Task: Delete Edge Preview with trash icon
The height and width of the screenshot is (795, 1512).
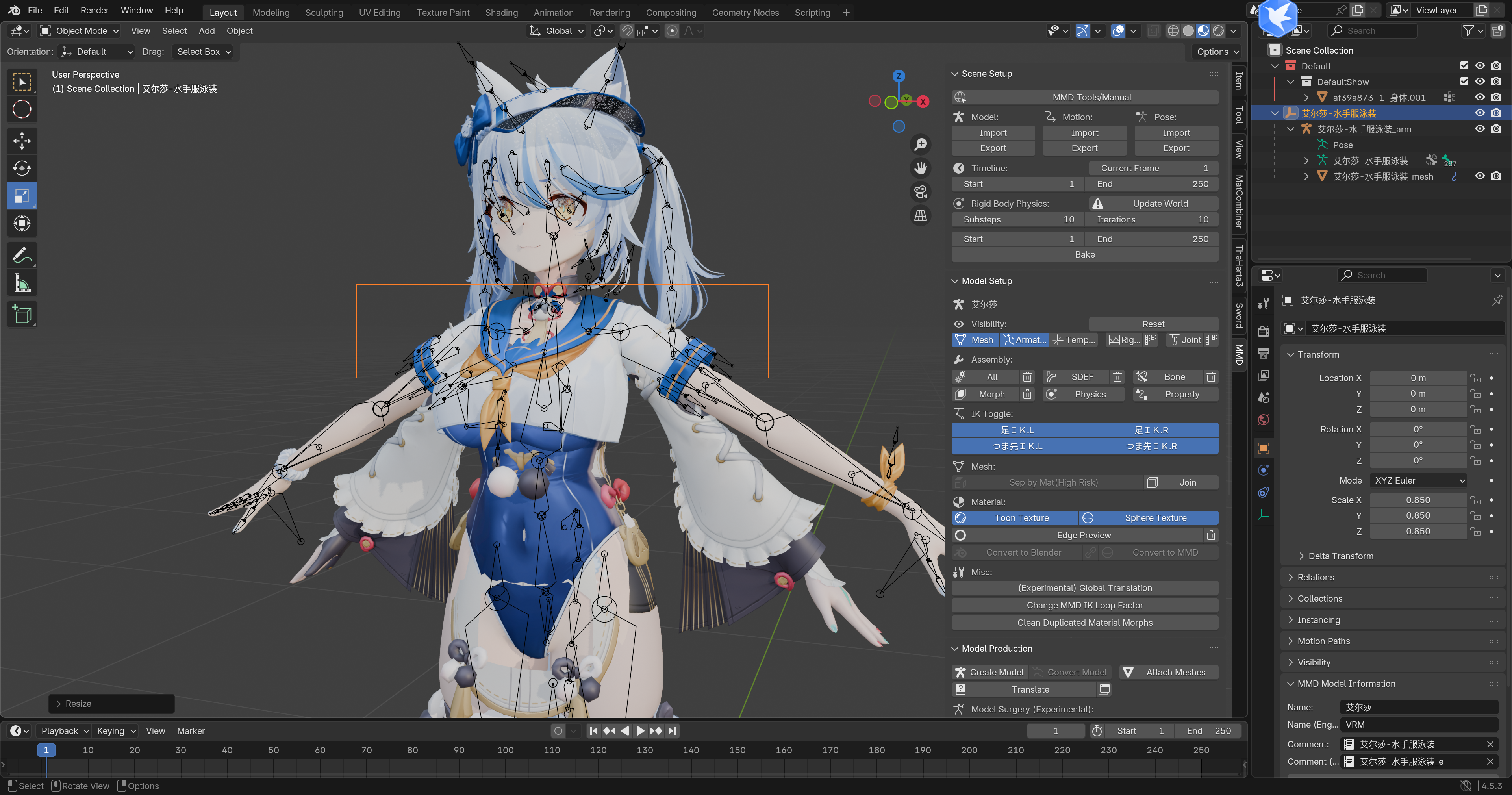Action: (1210, 536)
